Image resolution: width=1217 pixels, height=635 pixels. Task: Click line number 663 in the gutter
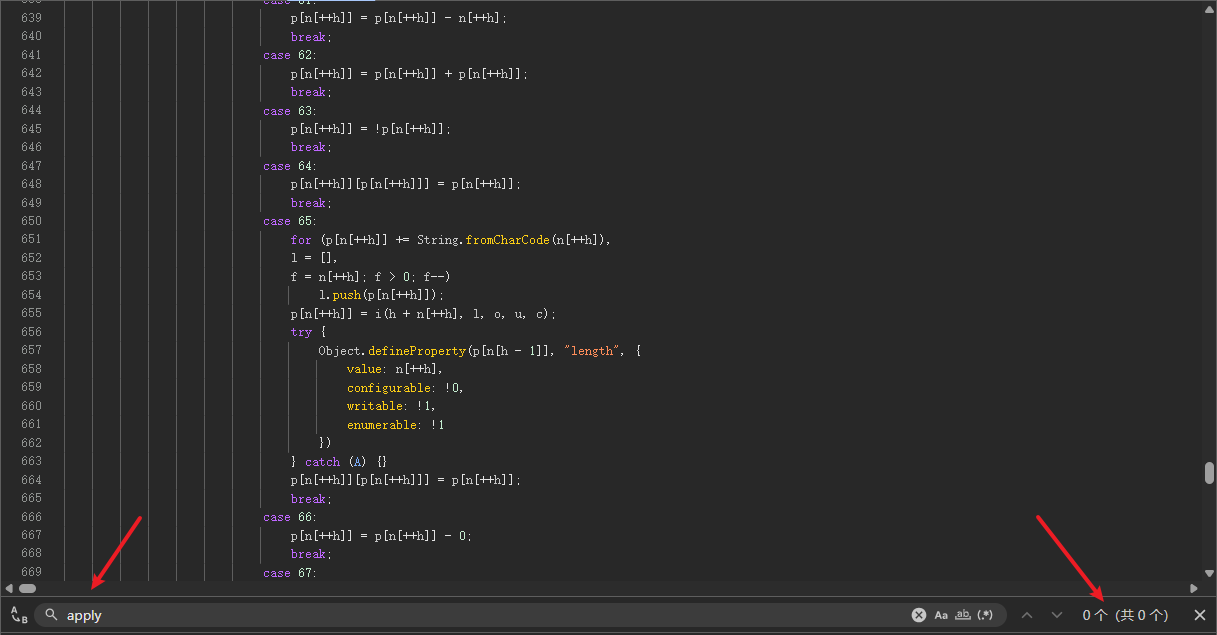click(x=31, y=461)
